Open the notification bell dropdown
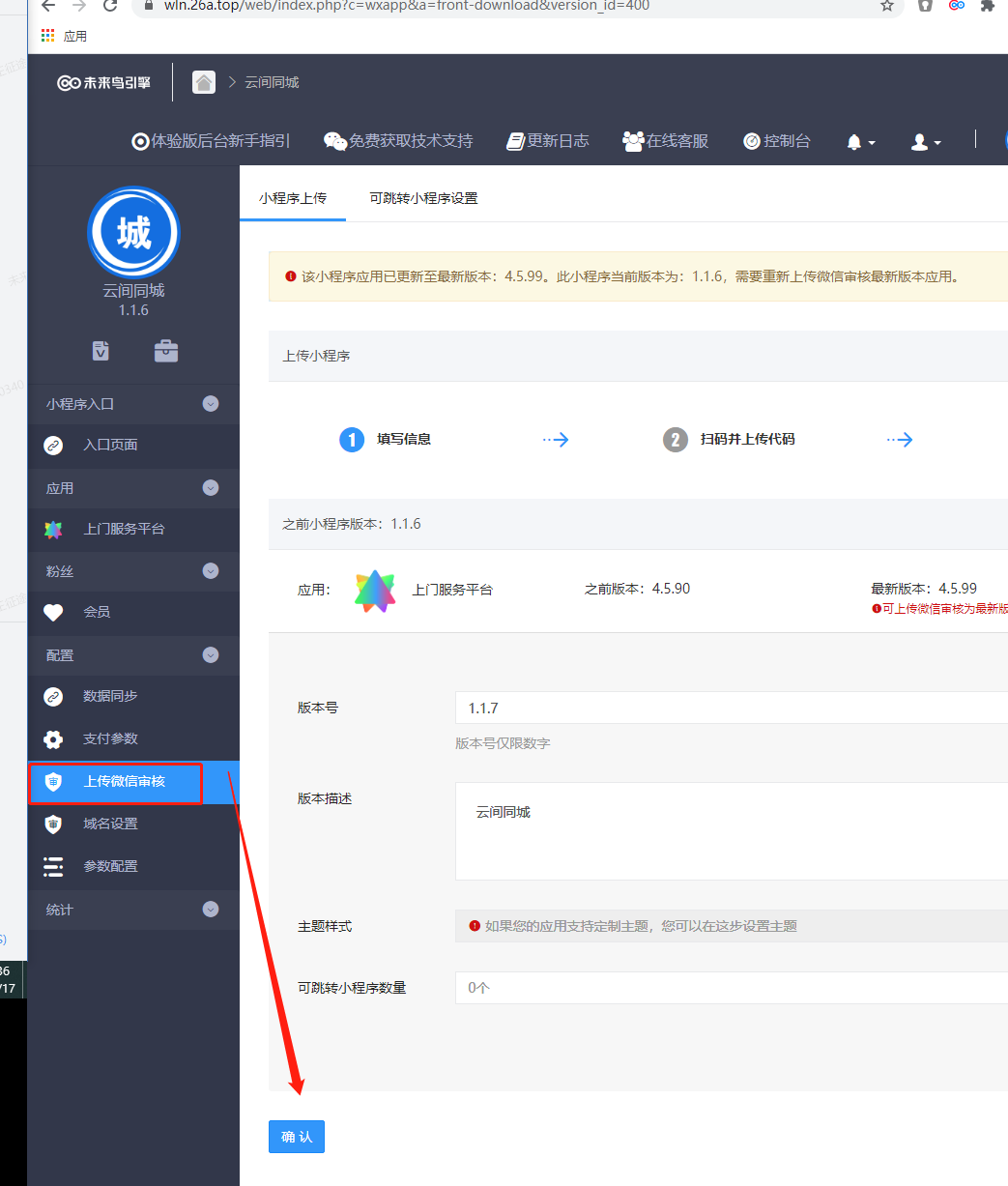This screenshot has width=1008, height=1186. (x=860, y=142)
